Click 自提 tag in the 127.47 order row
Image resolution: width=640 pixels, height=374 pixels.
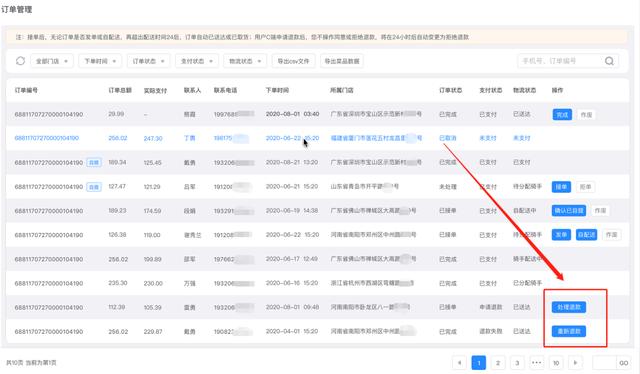pyautogui.click(x=94, y=187)
